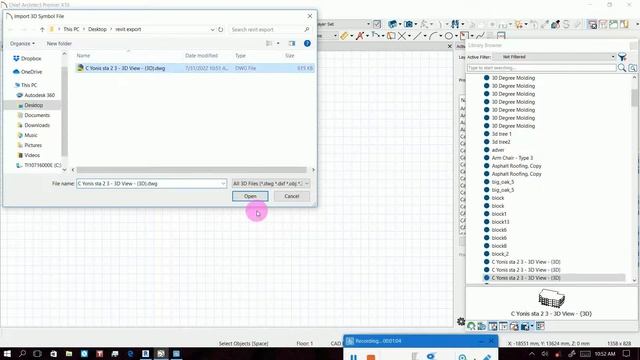Select the circle drawing tool

click(x=449, y=36)
